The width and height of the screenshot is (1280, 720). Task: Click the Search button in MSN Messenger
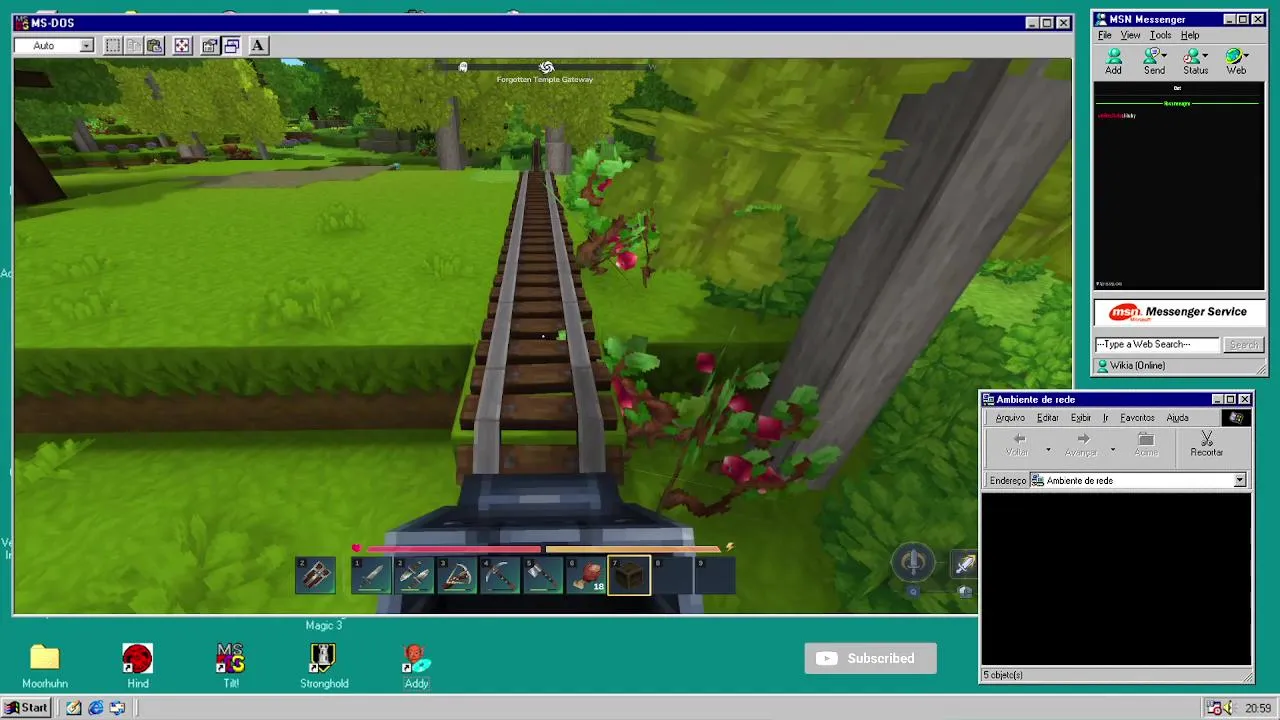1244,345
